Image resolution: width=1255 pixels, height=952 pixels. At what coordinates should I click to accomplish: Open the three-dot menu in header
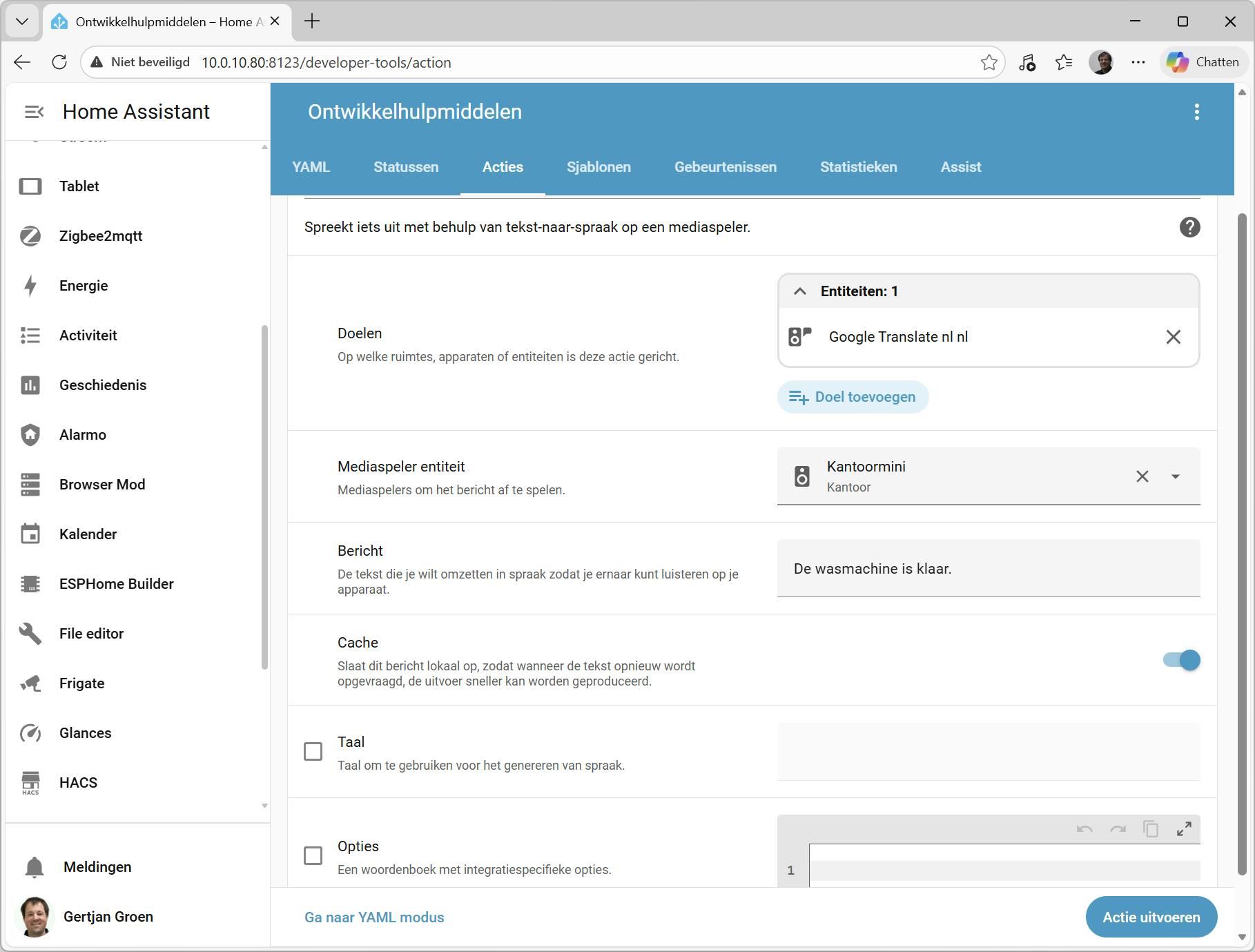pos(1196,112)
